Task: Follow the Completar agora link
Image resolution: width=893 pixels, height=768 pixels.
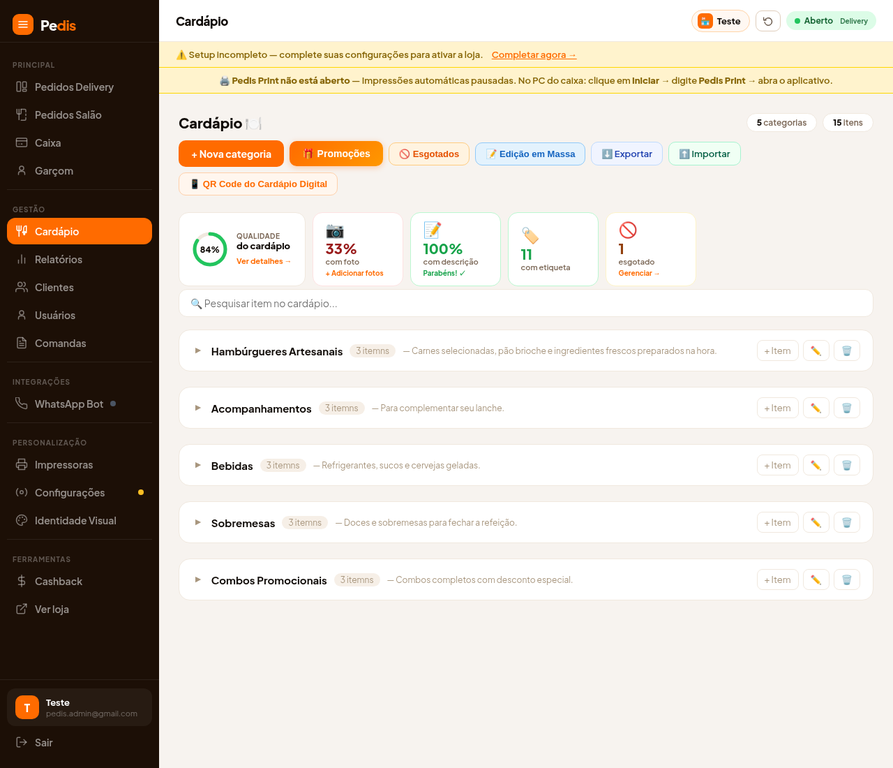Action: (x=534, y=55)
